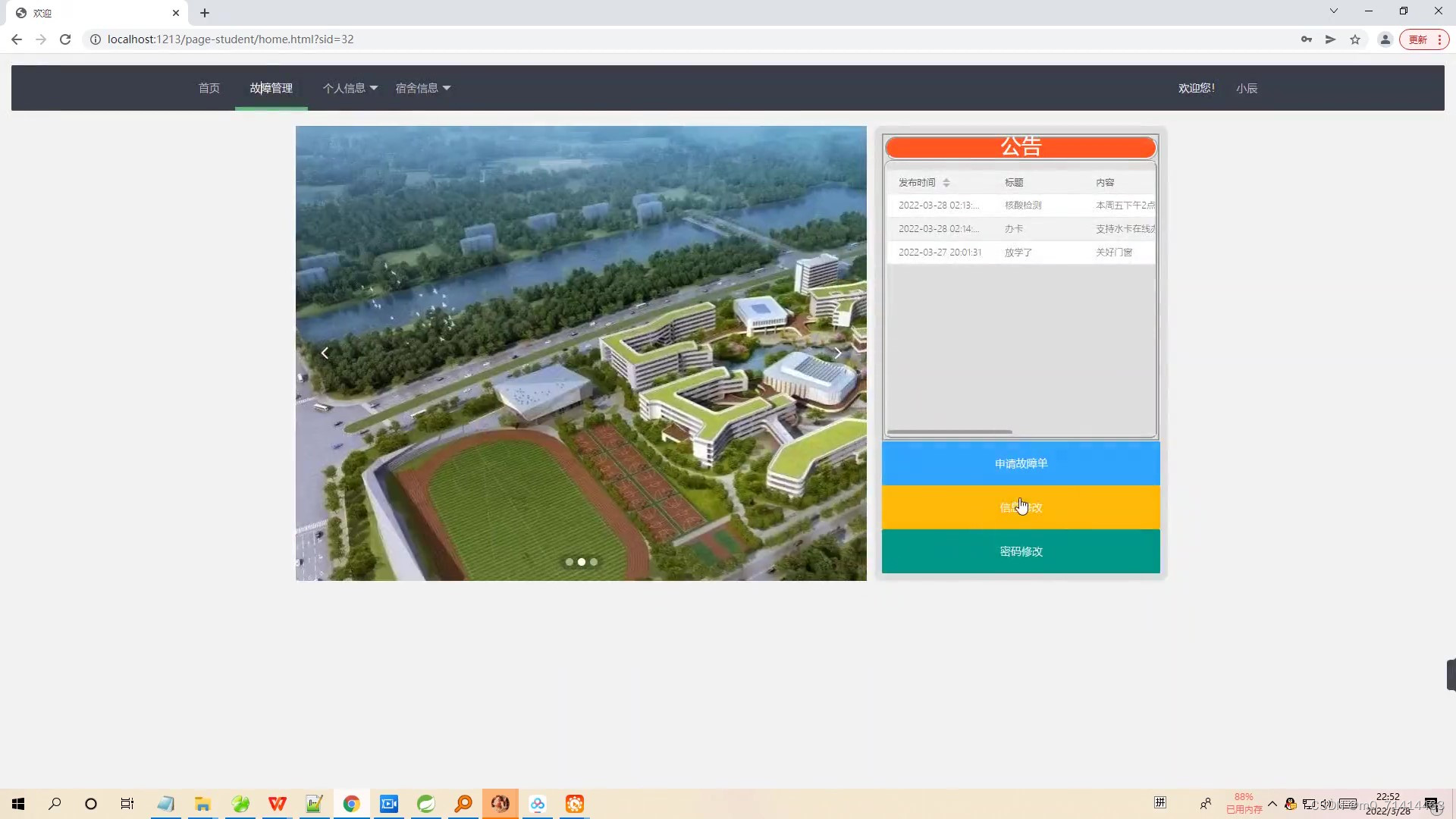1456x819 pixels.
Task: Click 核酸检测 announcement row
Action: [1020, 204]
